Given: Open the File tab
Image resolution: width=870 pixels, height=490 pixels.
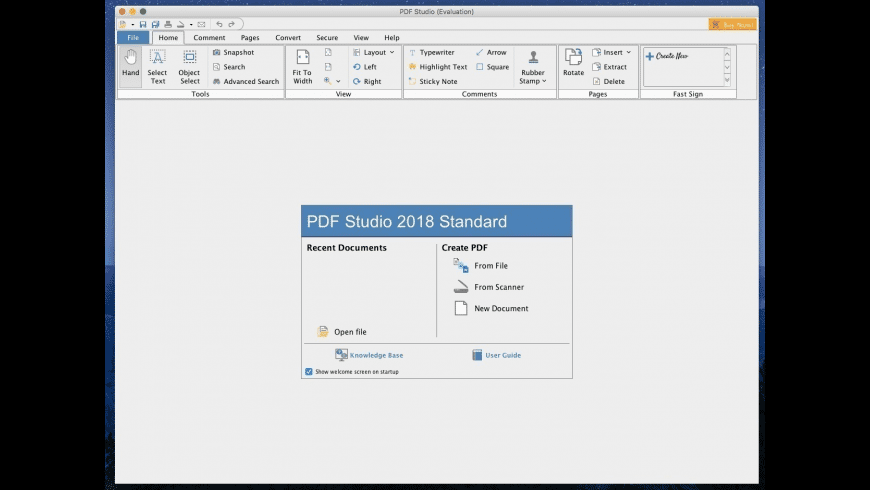Looking at the screenshot, I should [133, 38].
